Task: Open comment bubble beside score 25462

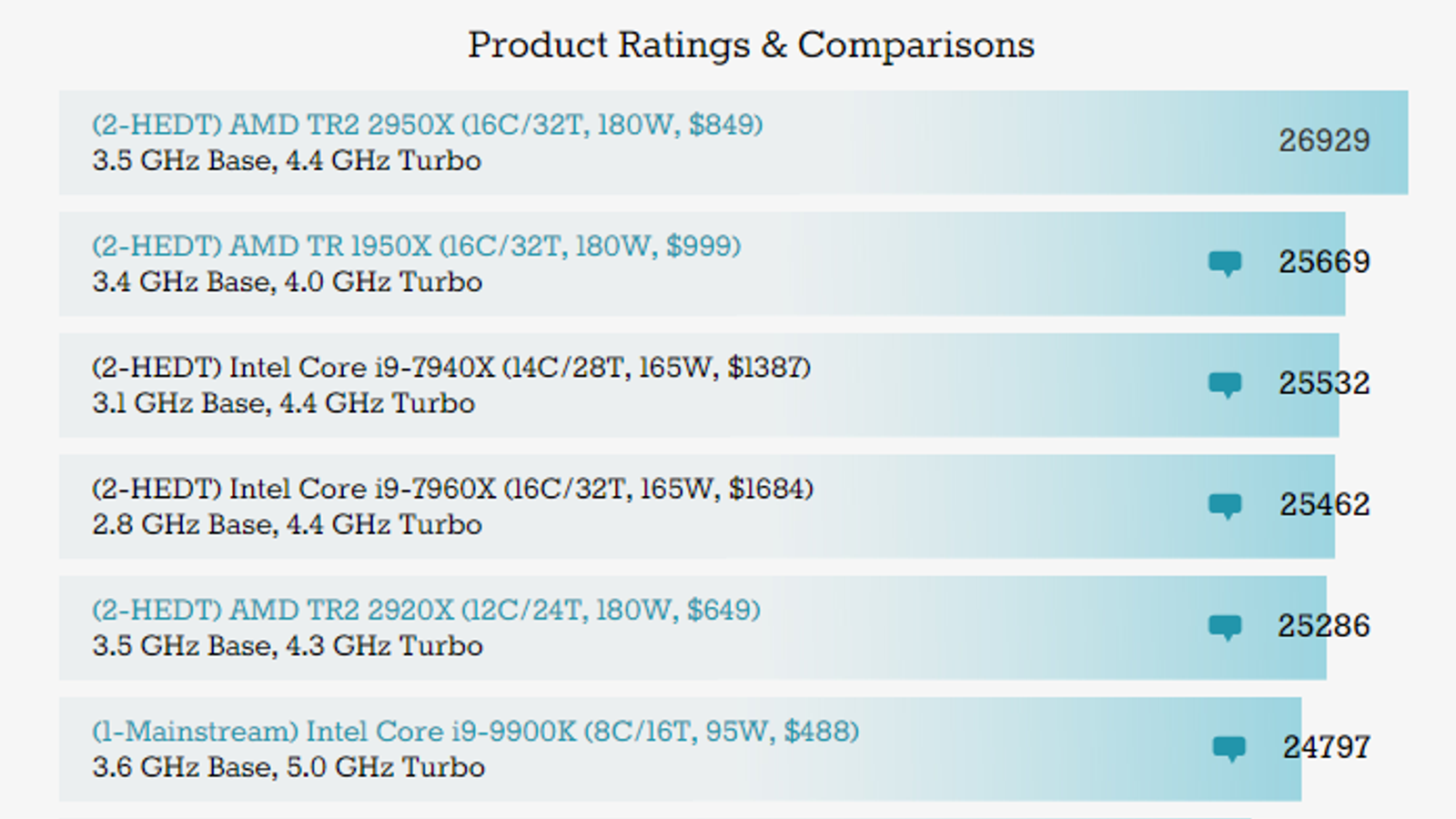Action: click(1225, 505)
